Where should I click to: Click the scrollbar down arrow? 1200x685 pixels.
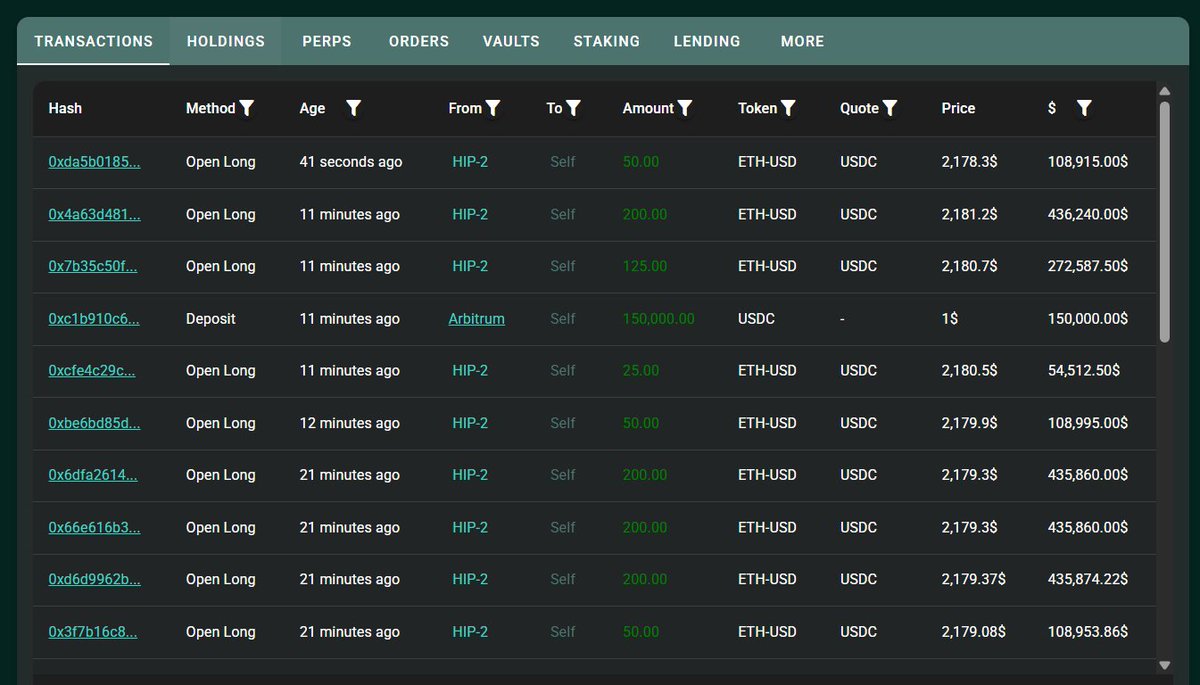coord(1164,665)
